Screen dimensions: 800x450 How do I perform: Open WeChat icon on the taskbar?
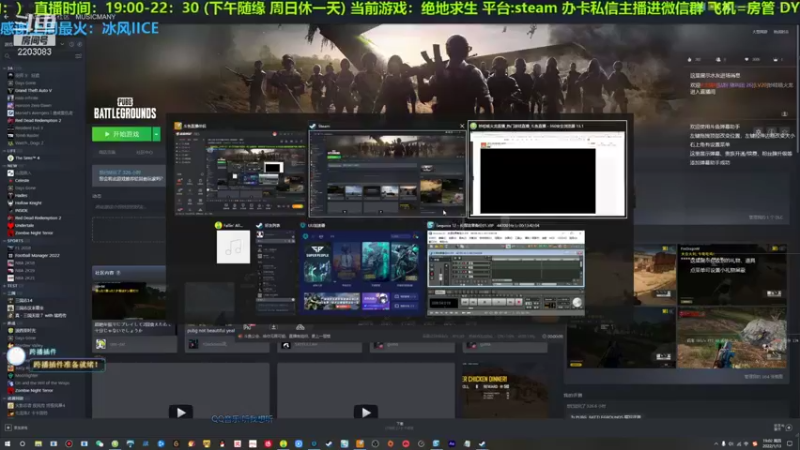coord(99,444)
